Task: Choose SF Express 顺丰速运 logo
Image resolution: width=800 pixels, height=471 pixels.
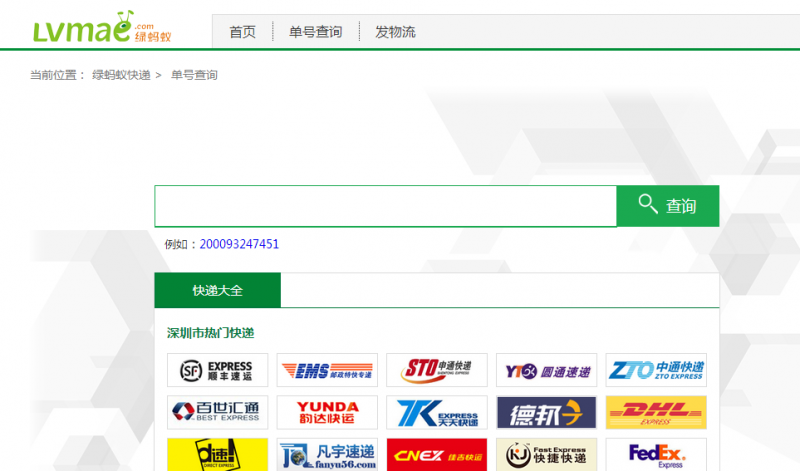Action: (x=217, y=370)
